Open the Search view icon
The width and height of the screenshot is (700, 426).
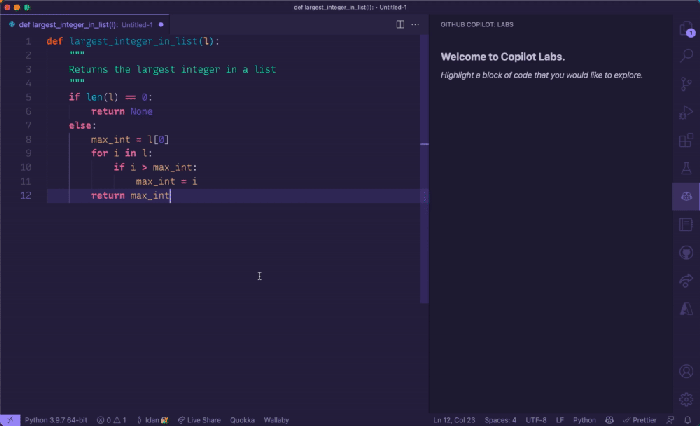point(686,56)
